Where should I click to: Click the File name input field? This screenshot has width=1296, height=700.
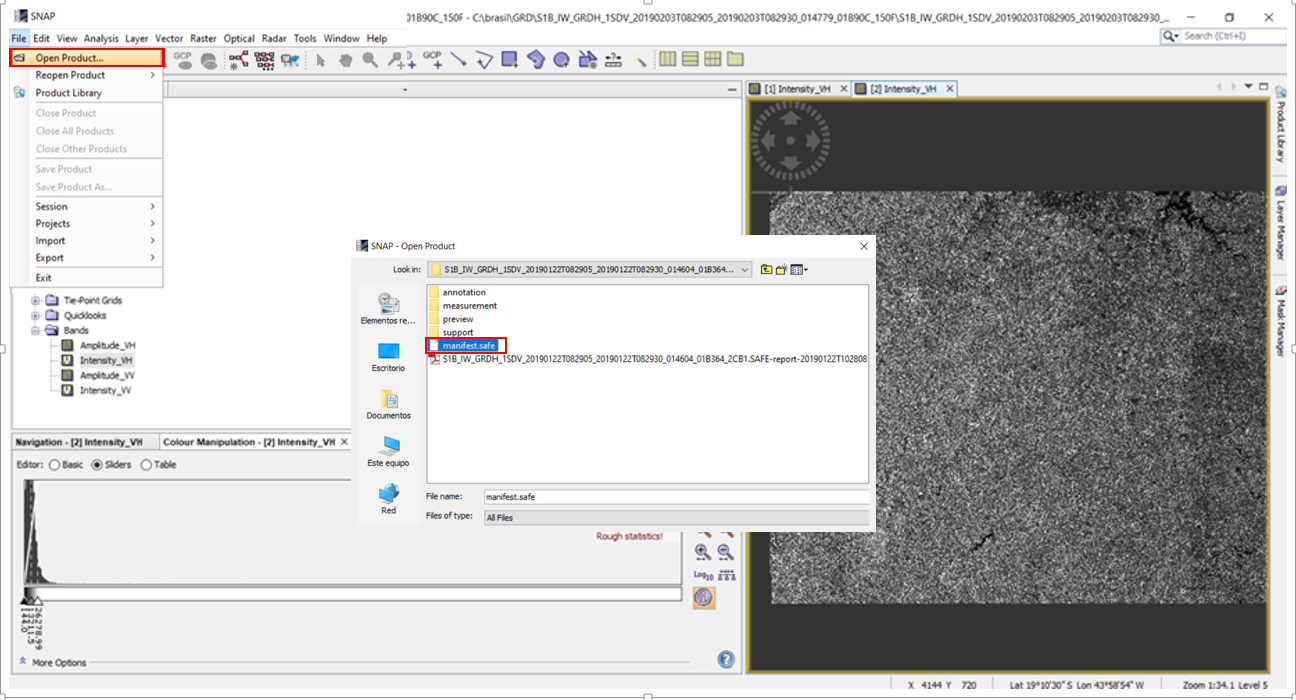pos(675,496)
